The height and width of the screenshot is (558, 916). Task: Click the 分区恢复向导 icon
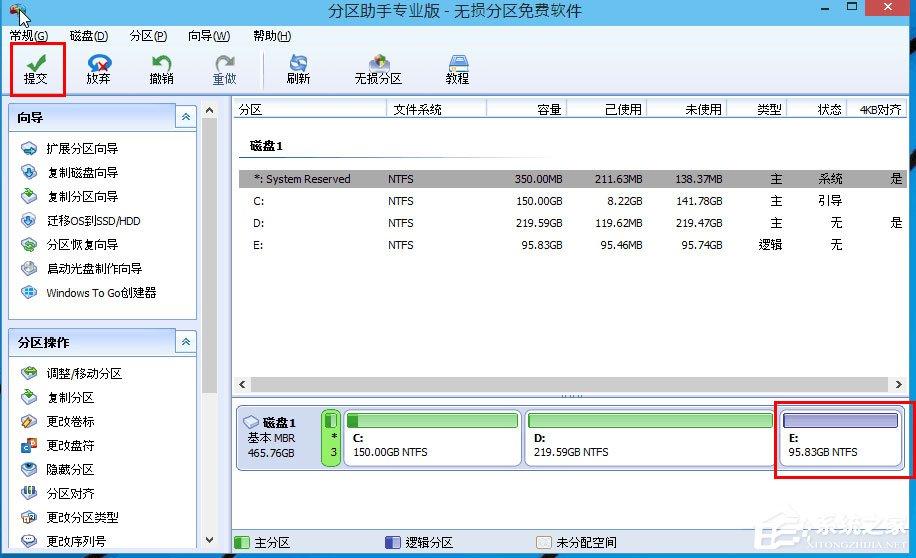(29, 244)
